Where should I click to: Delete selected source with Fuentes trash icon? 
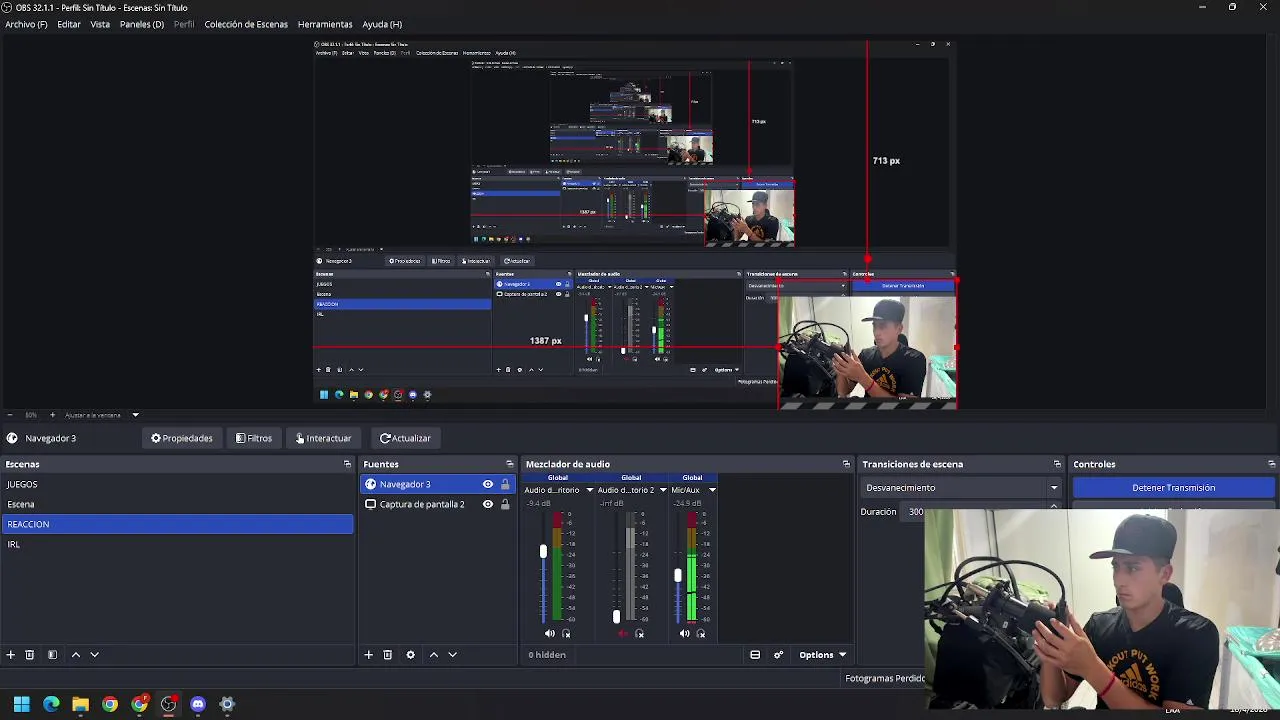tap(387, 655)
